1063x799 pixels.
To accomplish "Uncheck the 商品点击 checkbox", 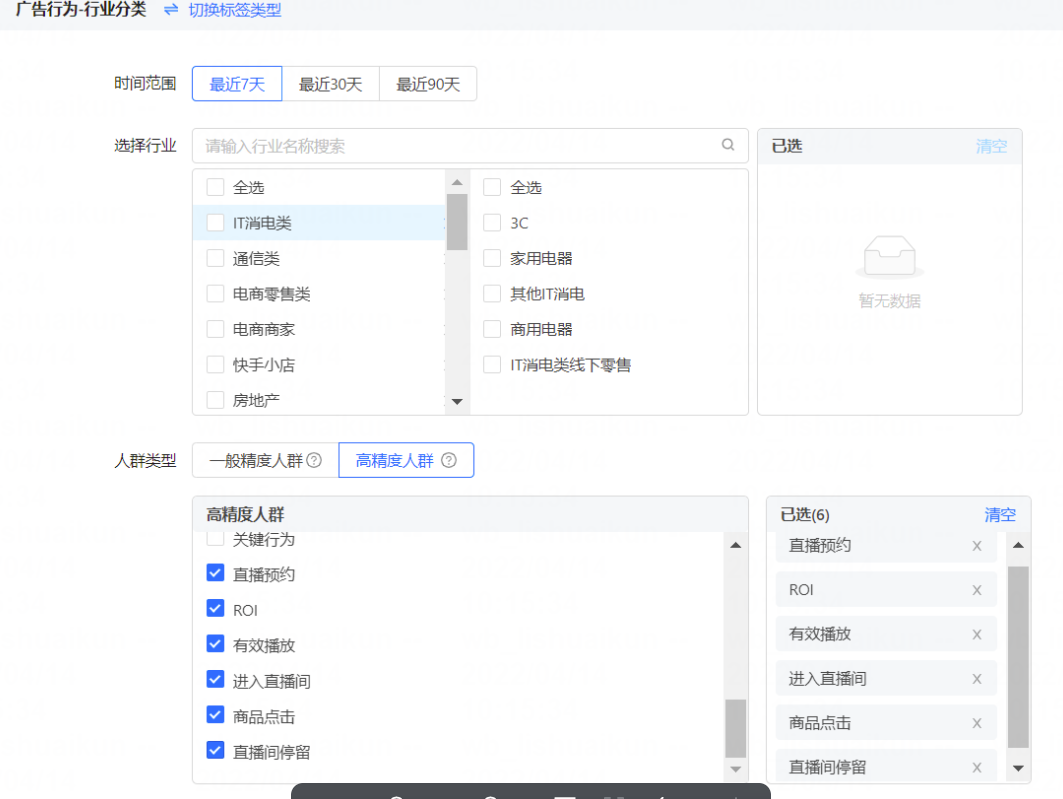I will pos(215,715).
